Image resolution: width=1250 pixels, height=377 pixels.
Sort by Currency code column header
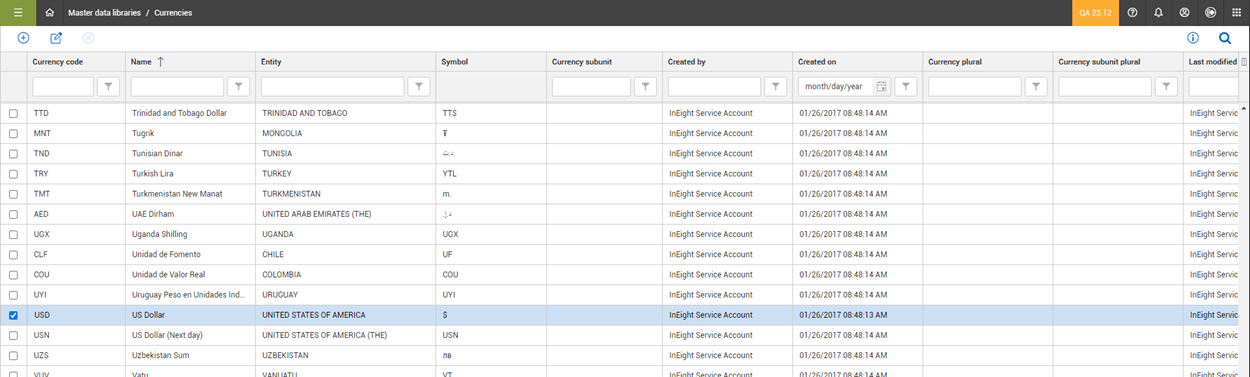click(x=58, y=62)
